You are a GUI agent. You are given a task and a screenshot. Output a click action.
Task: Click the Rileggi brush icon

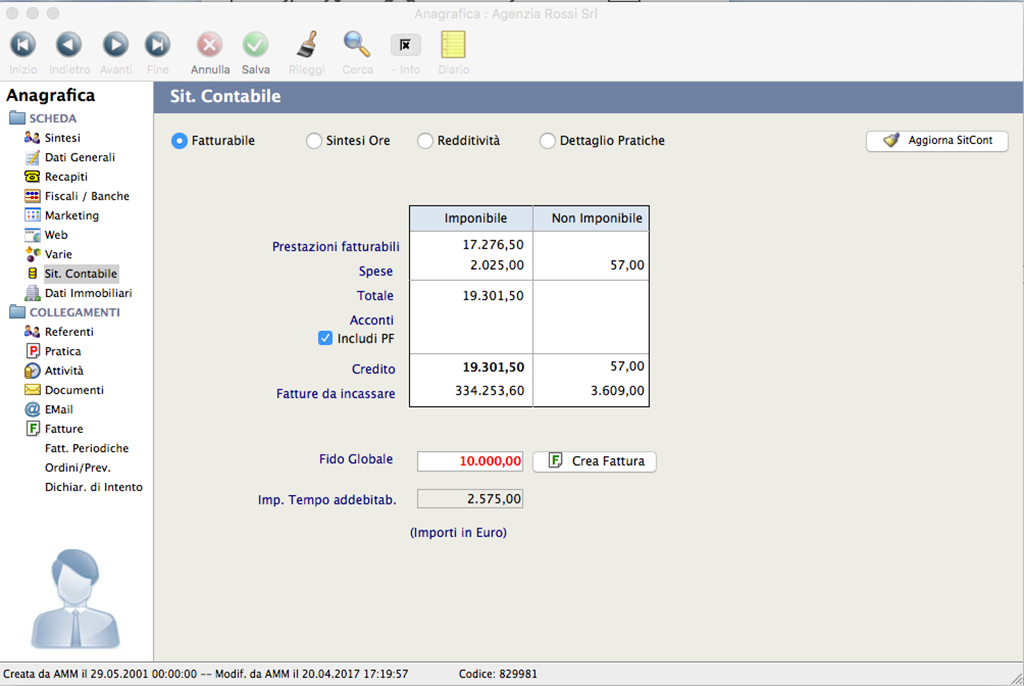tap(307, 45)
